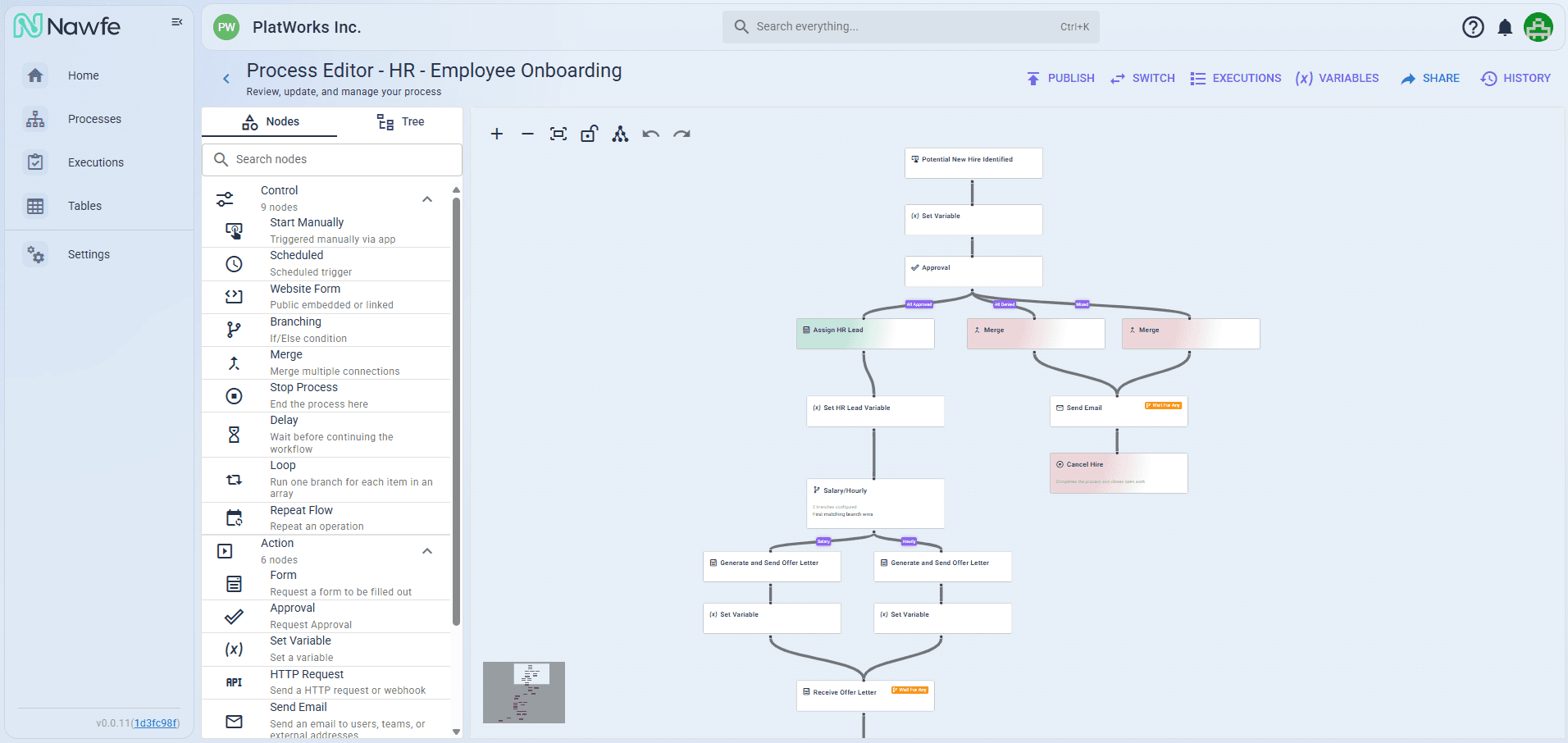Focus the Search everything field
This screenshot has height=743, width=1568.
tap(910, 27)
